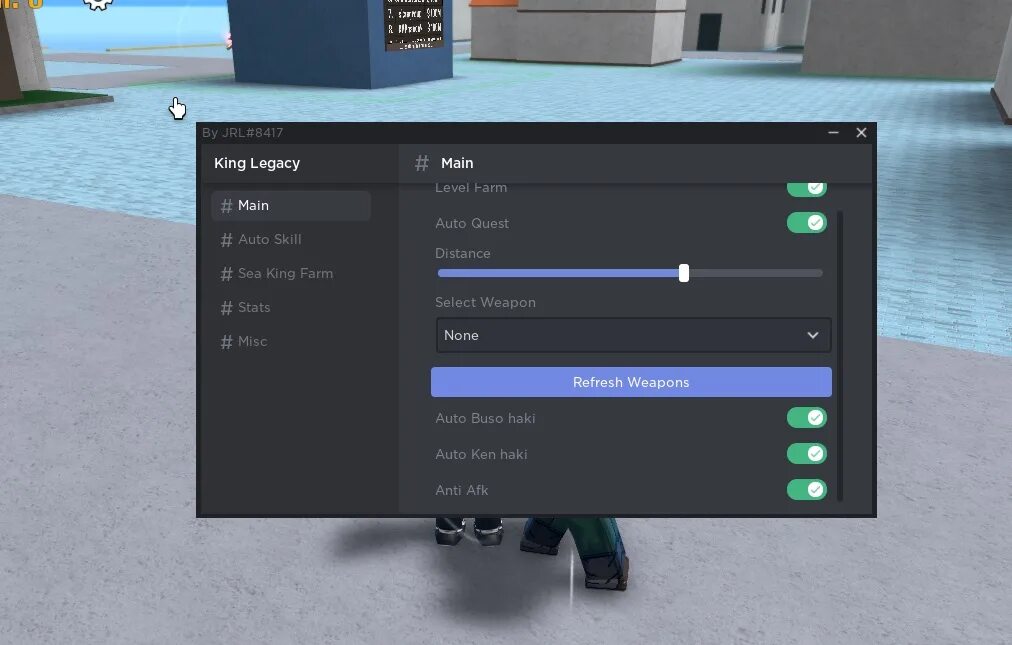Click the hash icon next to Sea King Farm
Screen dimensions: 1012x645
tap(226, 274)
